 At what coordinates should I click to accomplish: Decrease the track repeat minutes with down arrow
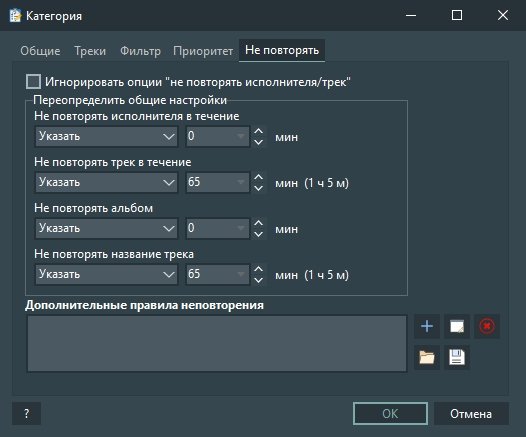click(258, 188)
